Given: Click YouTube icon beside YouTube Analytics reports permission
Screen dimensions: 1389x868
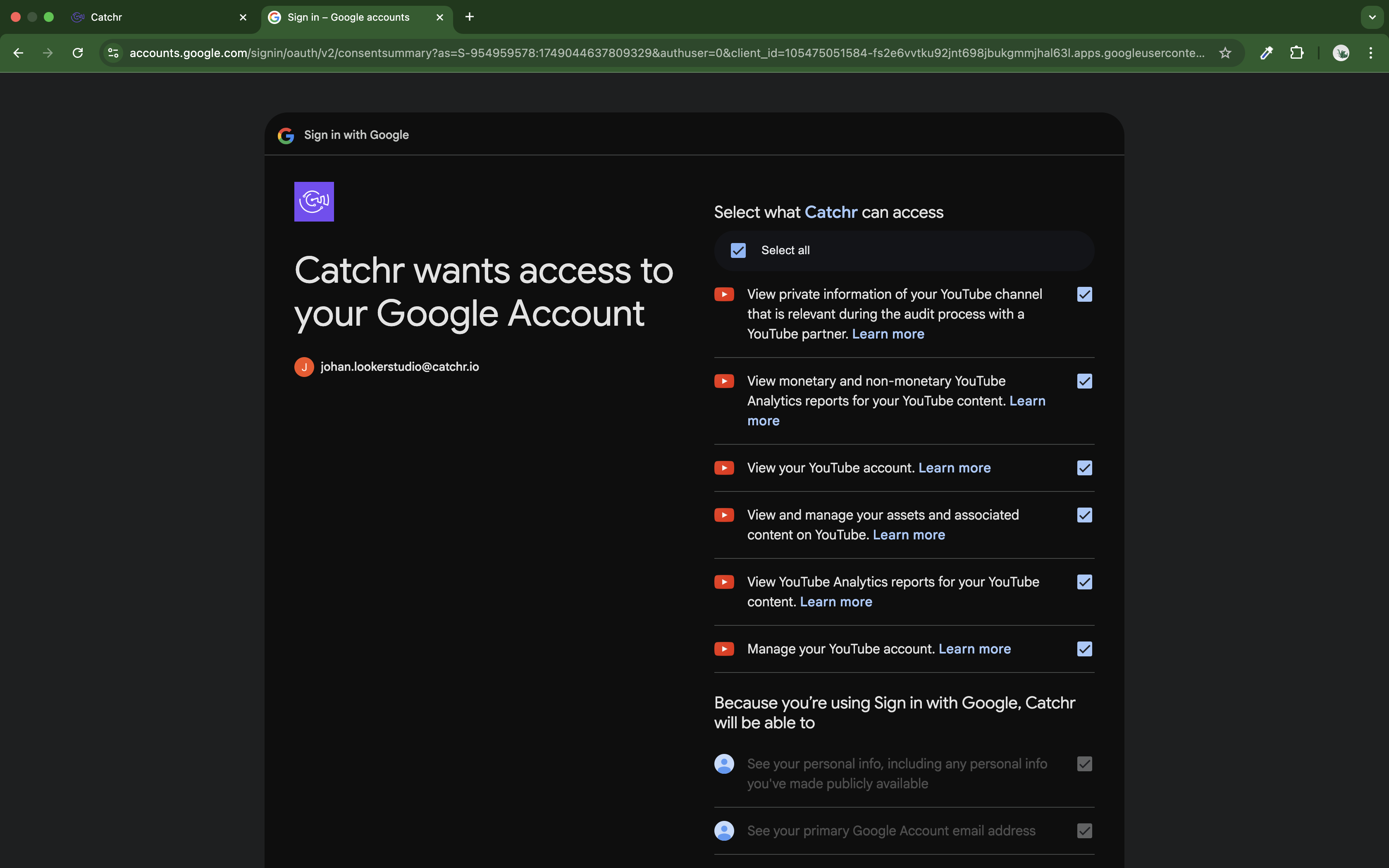Looking at the screenshot, I should coord(724,582).
